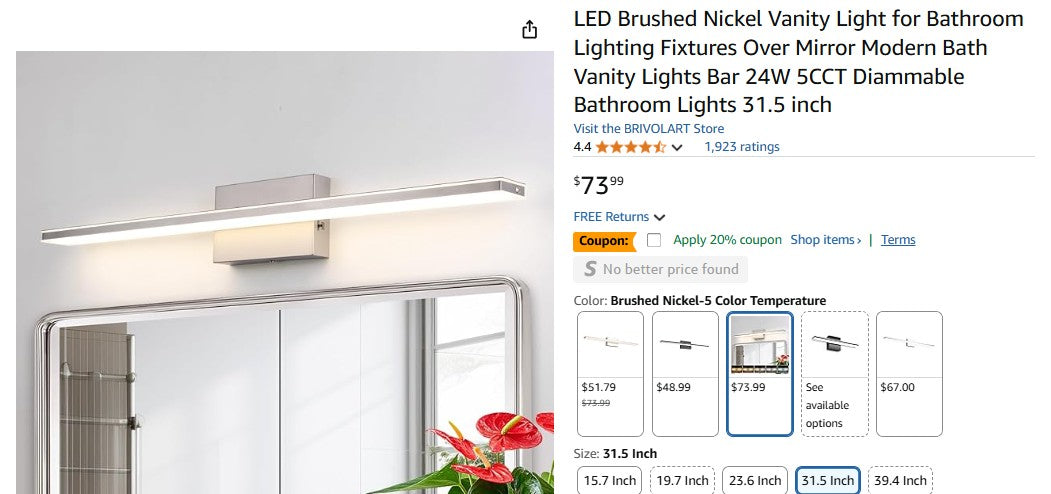
Task: Select the $73.99 Brushed Nickel swatch
Action: (x=760, y=373)
